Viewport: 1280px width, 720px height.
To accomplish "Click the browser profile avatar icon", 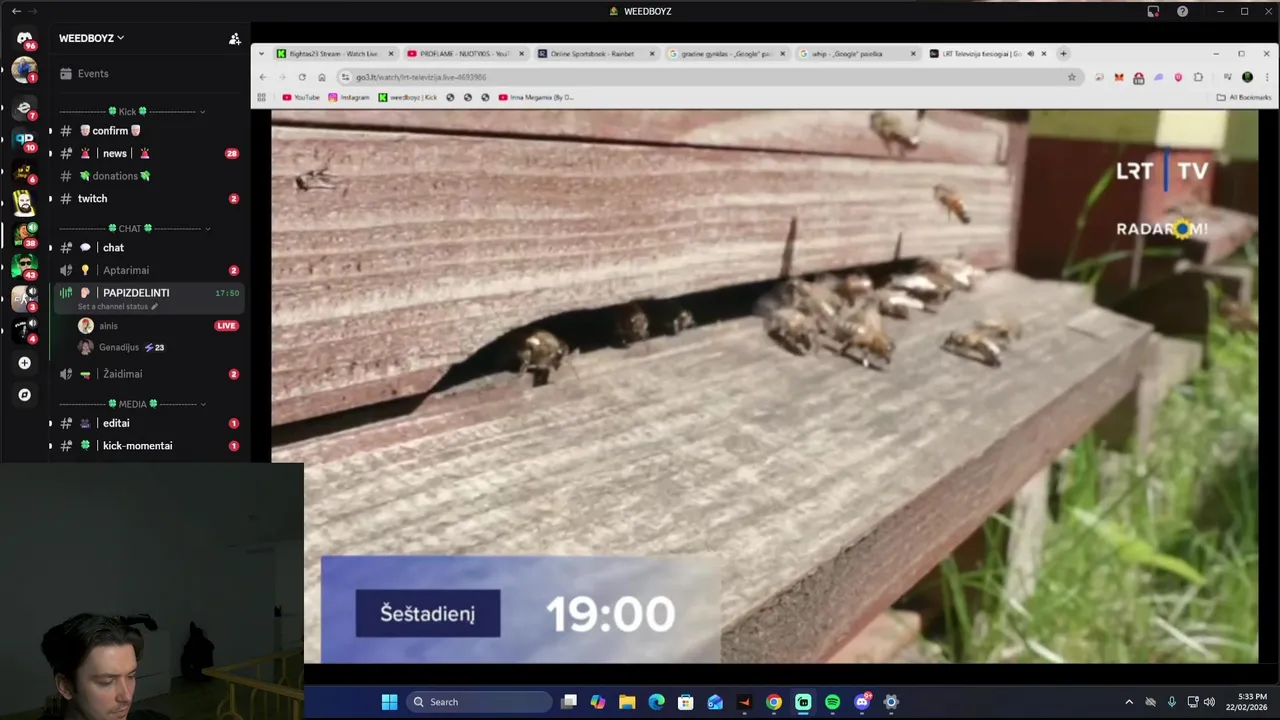I will pos(1247,77).
